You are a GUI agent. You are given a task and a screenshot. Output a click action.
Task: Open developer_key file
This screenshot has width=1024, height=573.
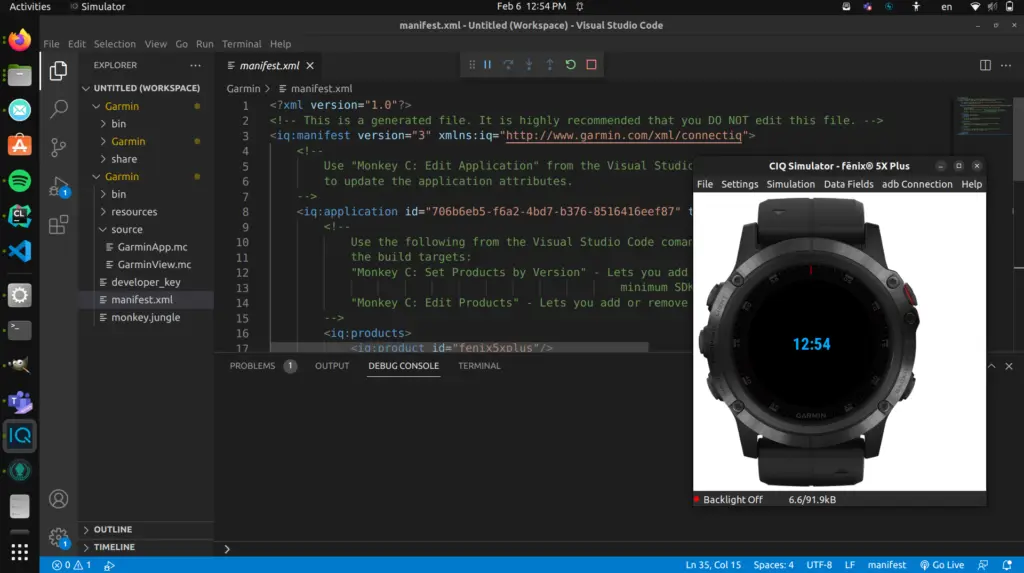point(146,282)
